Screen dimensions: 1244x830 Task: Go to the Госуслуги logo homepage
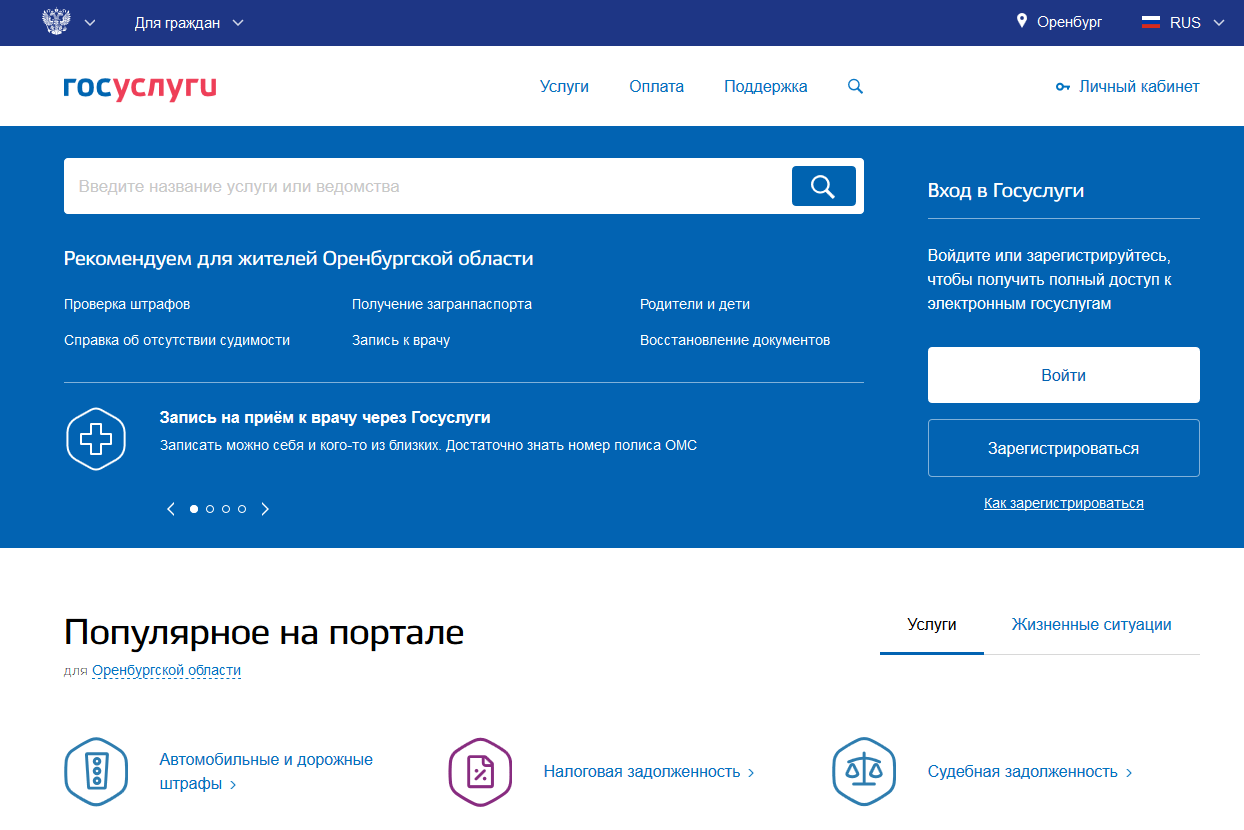[140, 87]
